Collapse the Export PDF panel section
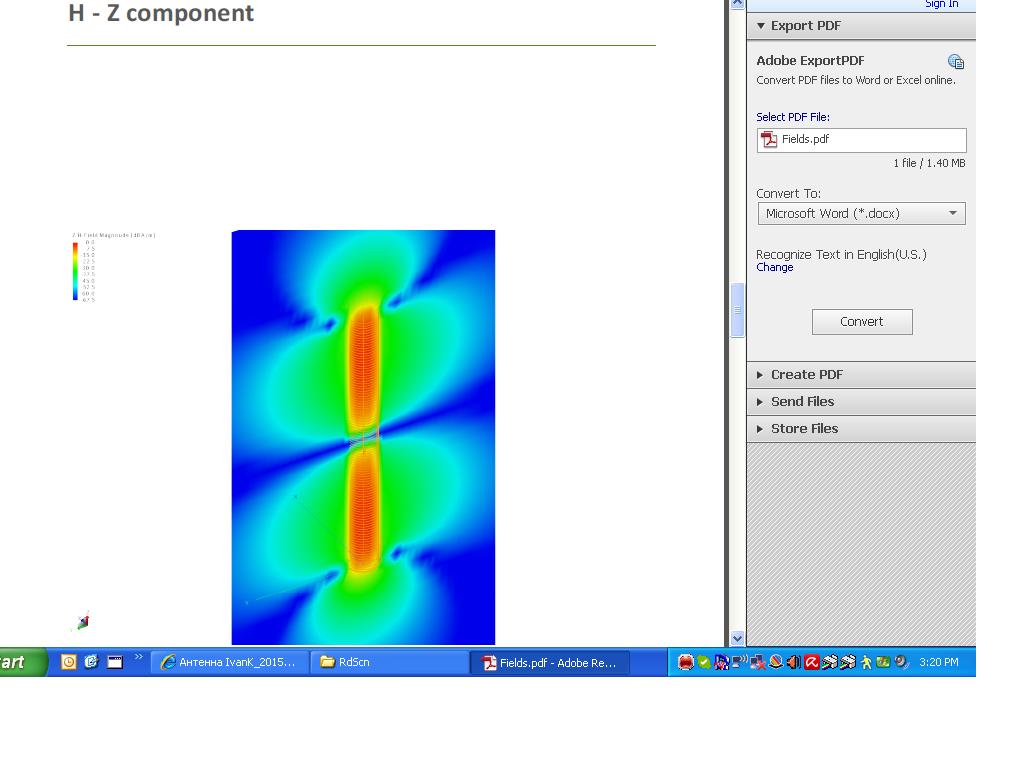1024x768 pixels. pyautogui.click(x=761, y=26)
